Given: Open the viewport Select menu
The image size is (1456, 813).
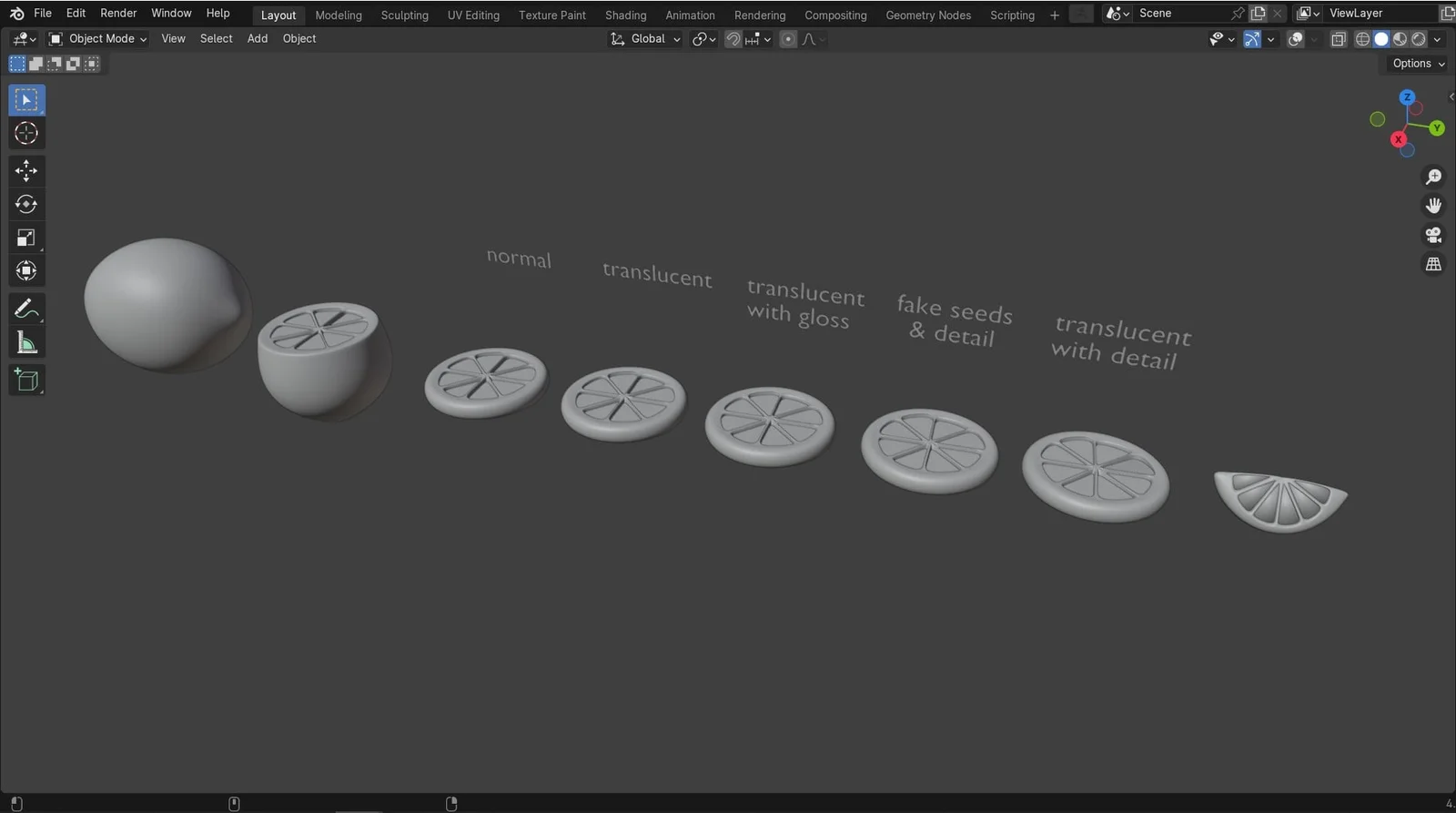Looking at the screenshot, I should point(217,39).
